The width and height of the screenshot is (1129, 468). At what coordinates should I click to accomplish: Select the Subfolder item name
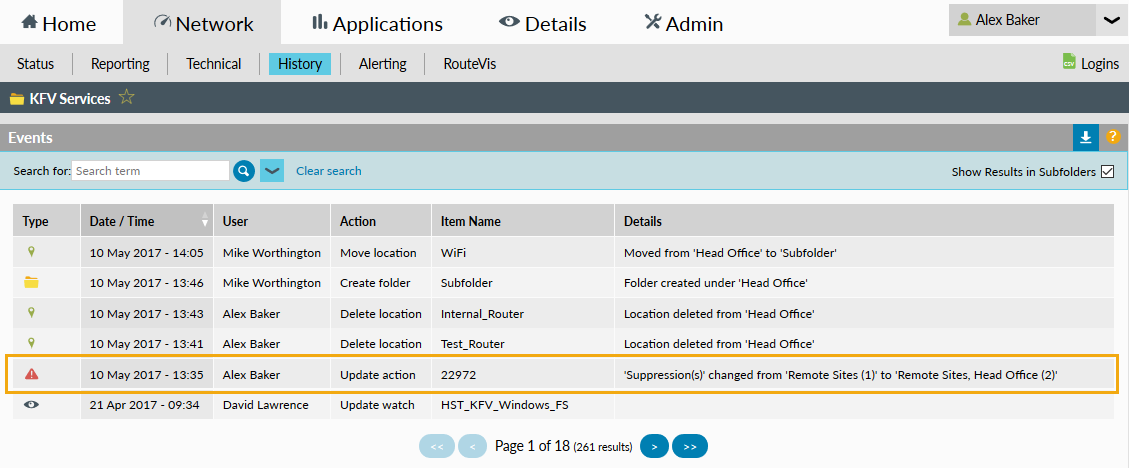tap(467, 283)
